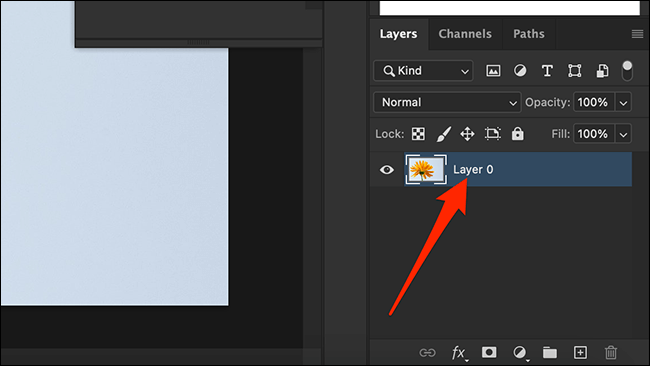Create a new group folder icon

coord(550,353)
